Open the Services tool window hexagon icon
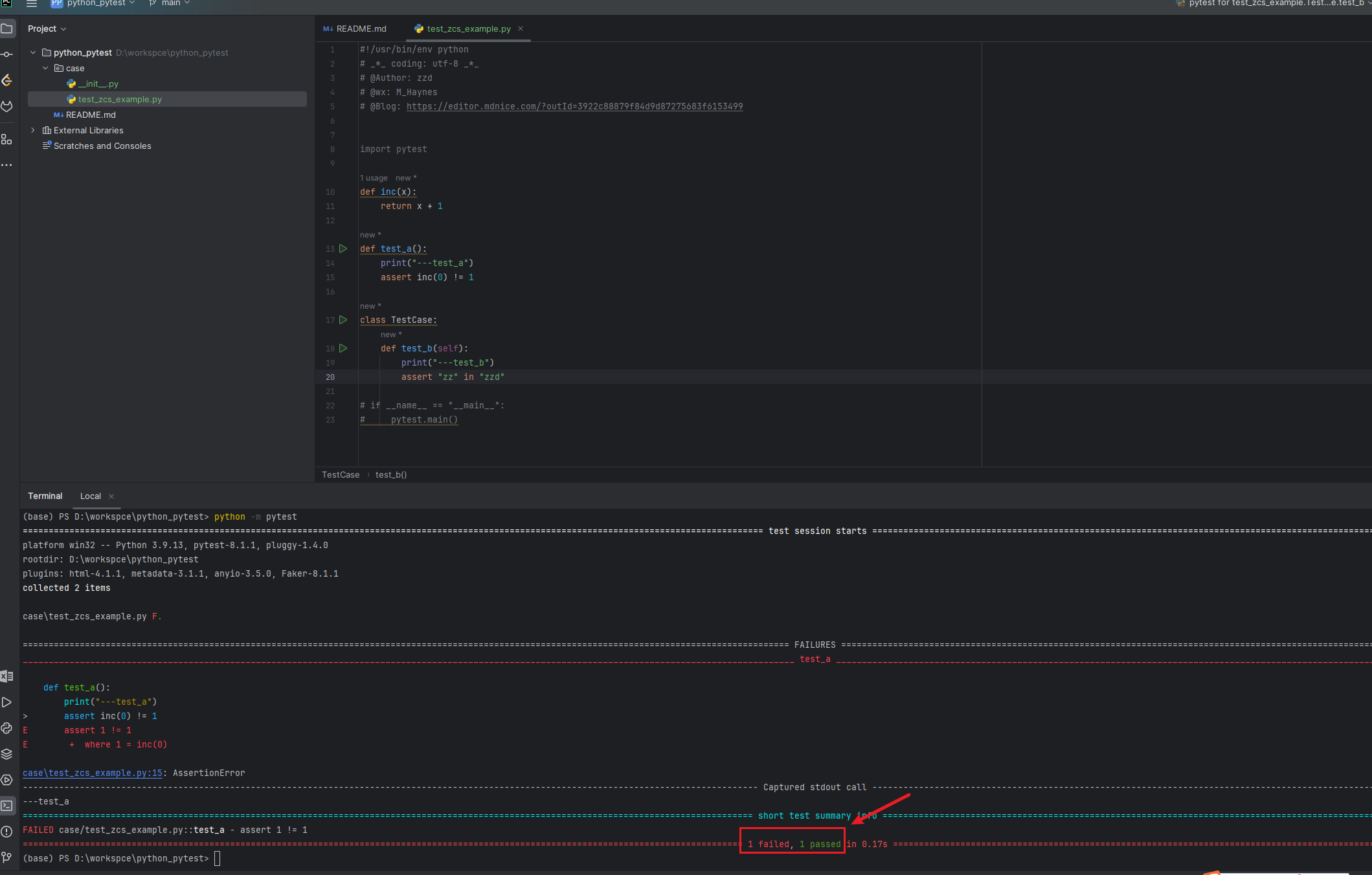 [7, 780]
